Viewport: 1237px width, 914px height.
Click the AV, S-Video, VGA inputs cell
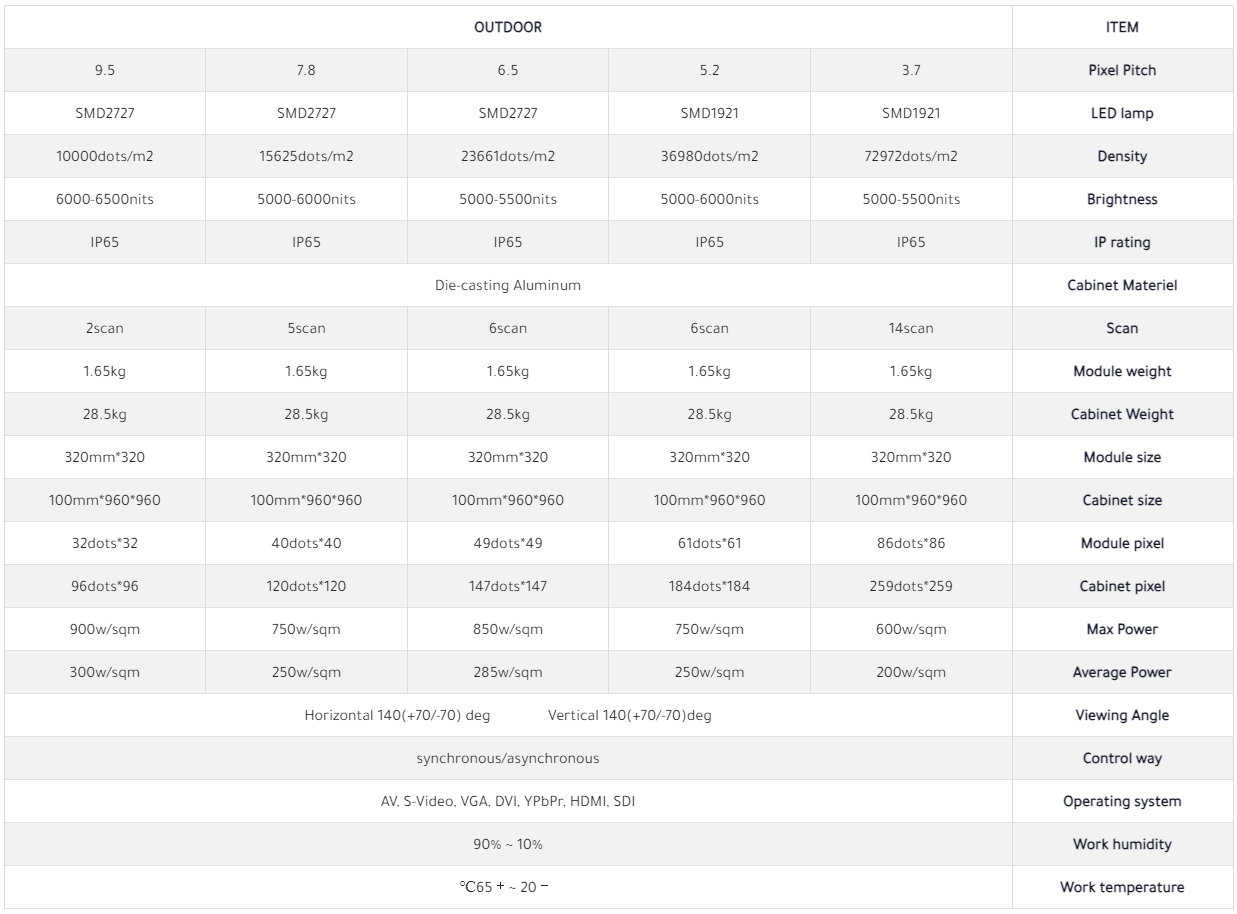coord(508,802)
